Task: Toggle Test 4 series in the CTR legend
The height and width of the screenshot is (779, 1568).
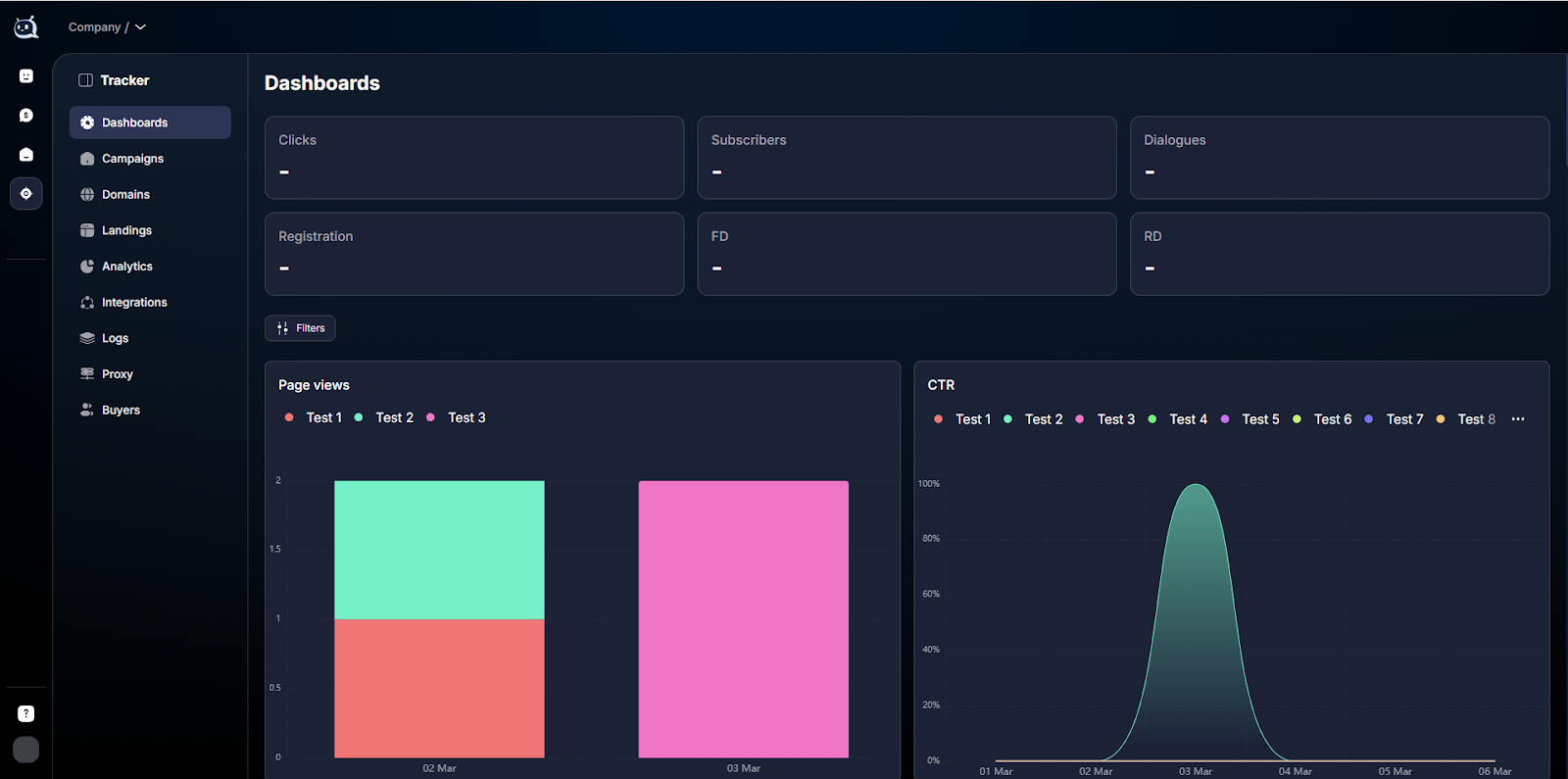Action: pyautogui.click(x=1178, y=419)
